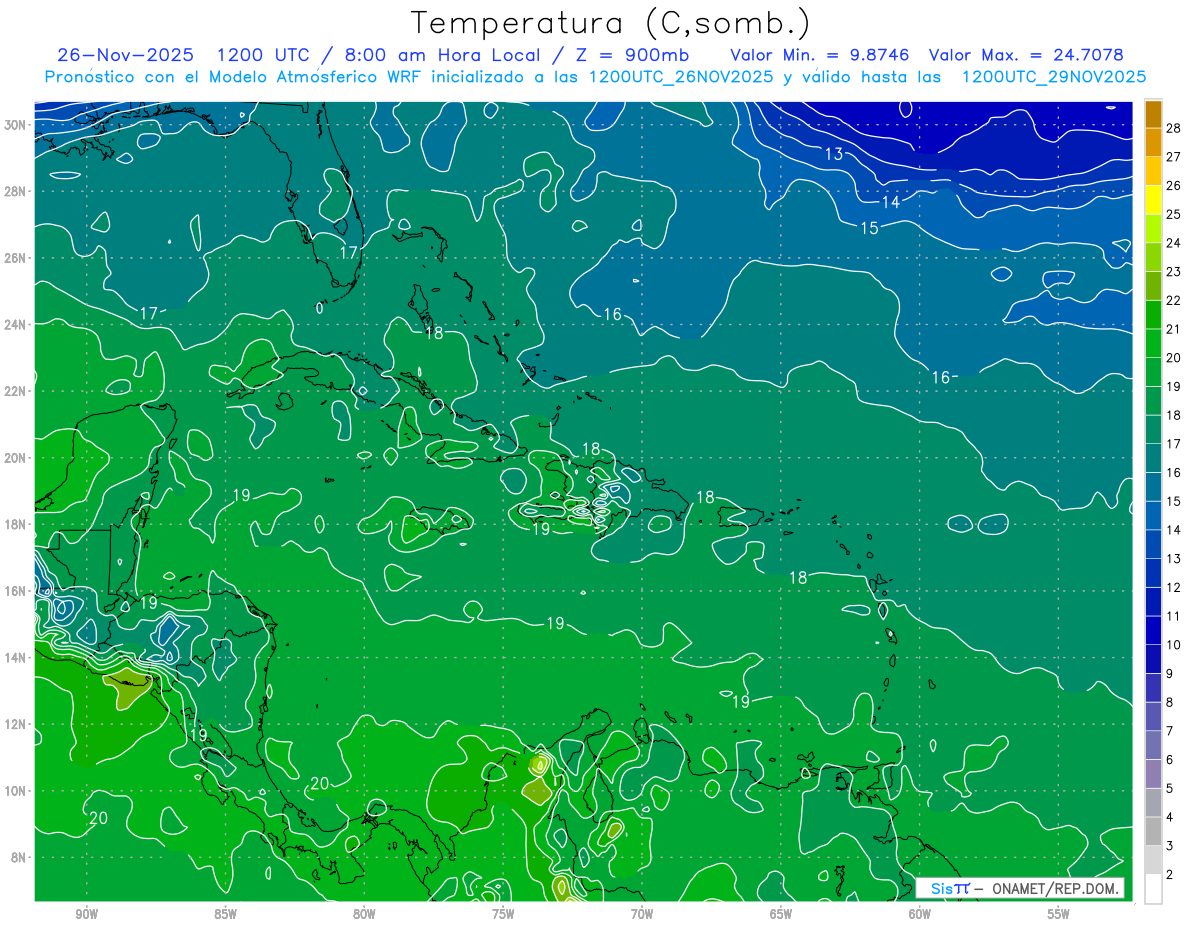The image size is (1200, 927).
Task: Click the 24N latitude axis label
Action: click(16, 324)
